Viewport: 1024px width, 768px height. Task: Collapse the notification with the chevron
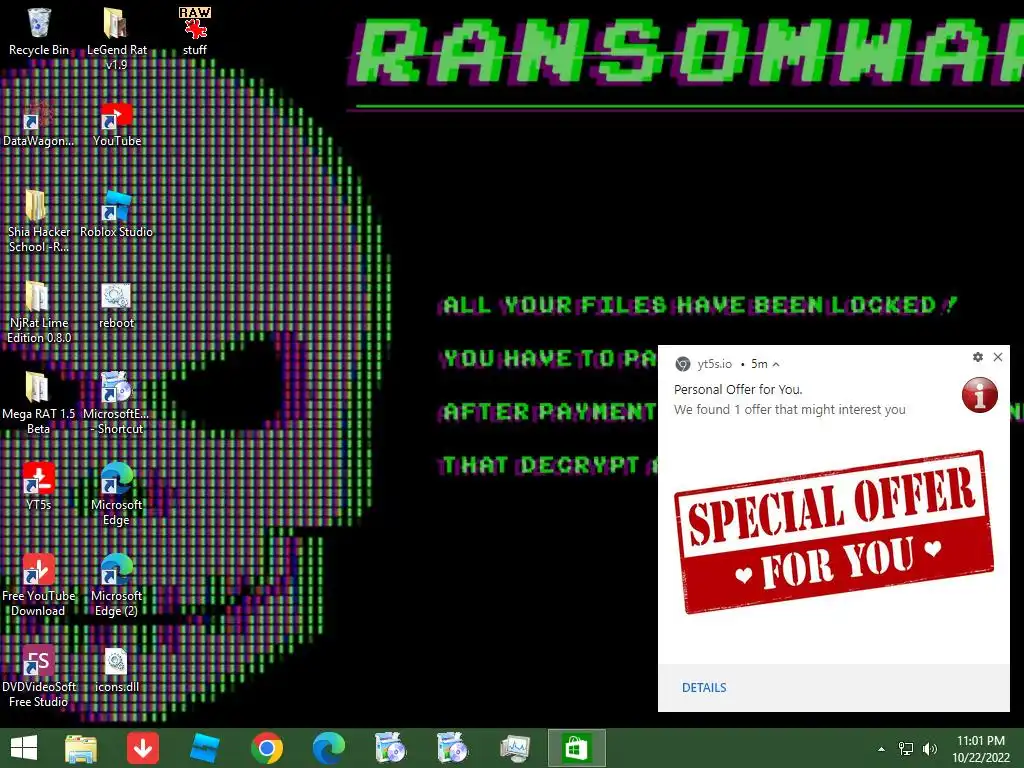[x=776, y=364]
